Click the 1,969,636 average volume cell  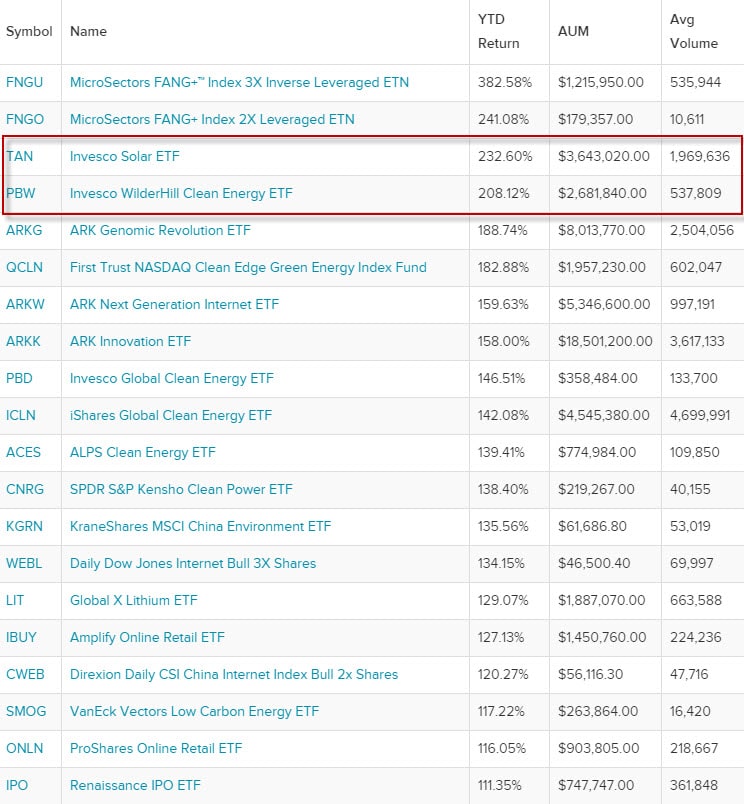[700, 156]
